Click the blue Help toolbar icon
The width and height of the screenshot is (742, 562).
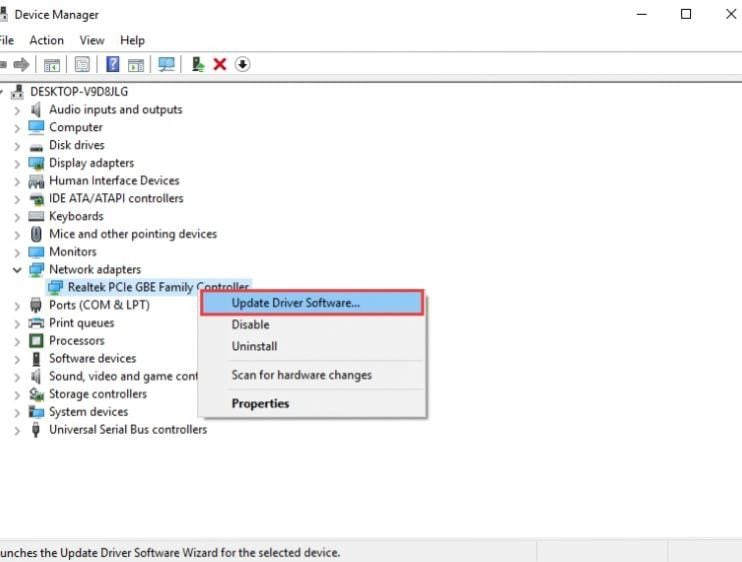(x=113, y=64)
